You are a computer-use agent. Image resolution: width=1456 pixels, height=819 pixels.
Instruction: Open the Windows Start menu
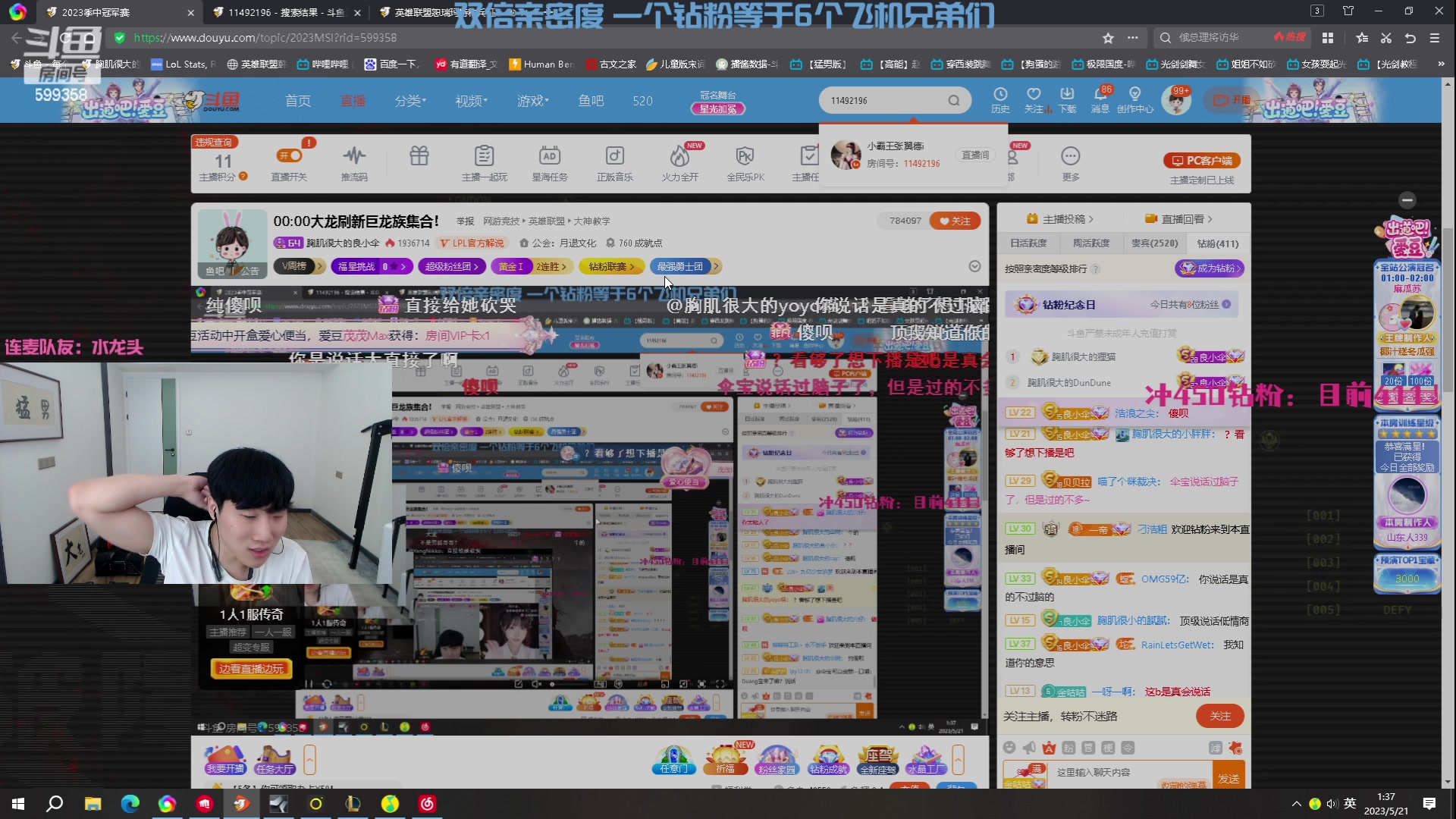pos(18,804)
